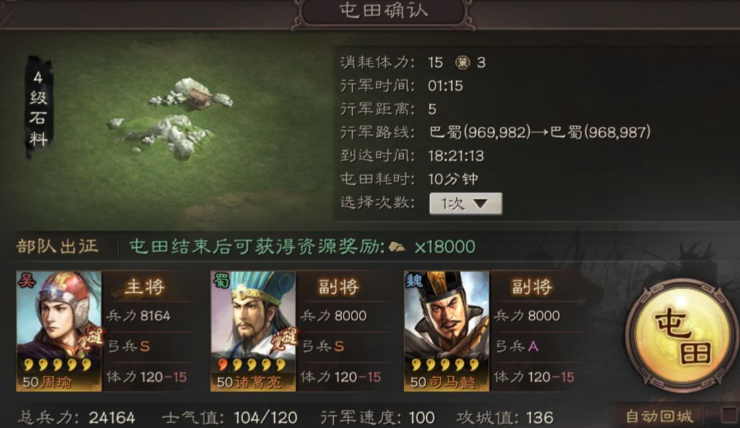Select the 周瑜 general portrait

(59, 331)
